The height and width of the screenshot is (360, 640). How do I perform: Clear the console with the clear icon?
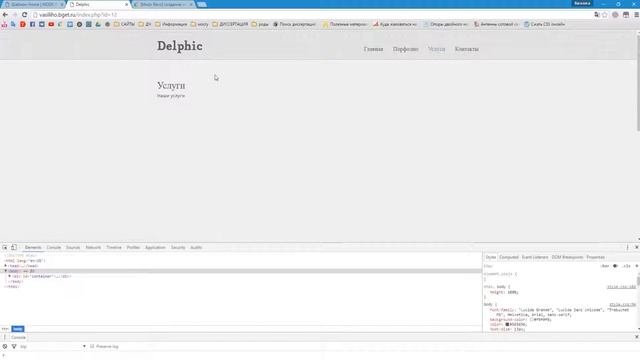point(5,346)
